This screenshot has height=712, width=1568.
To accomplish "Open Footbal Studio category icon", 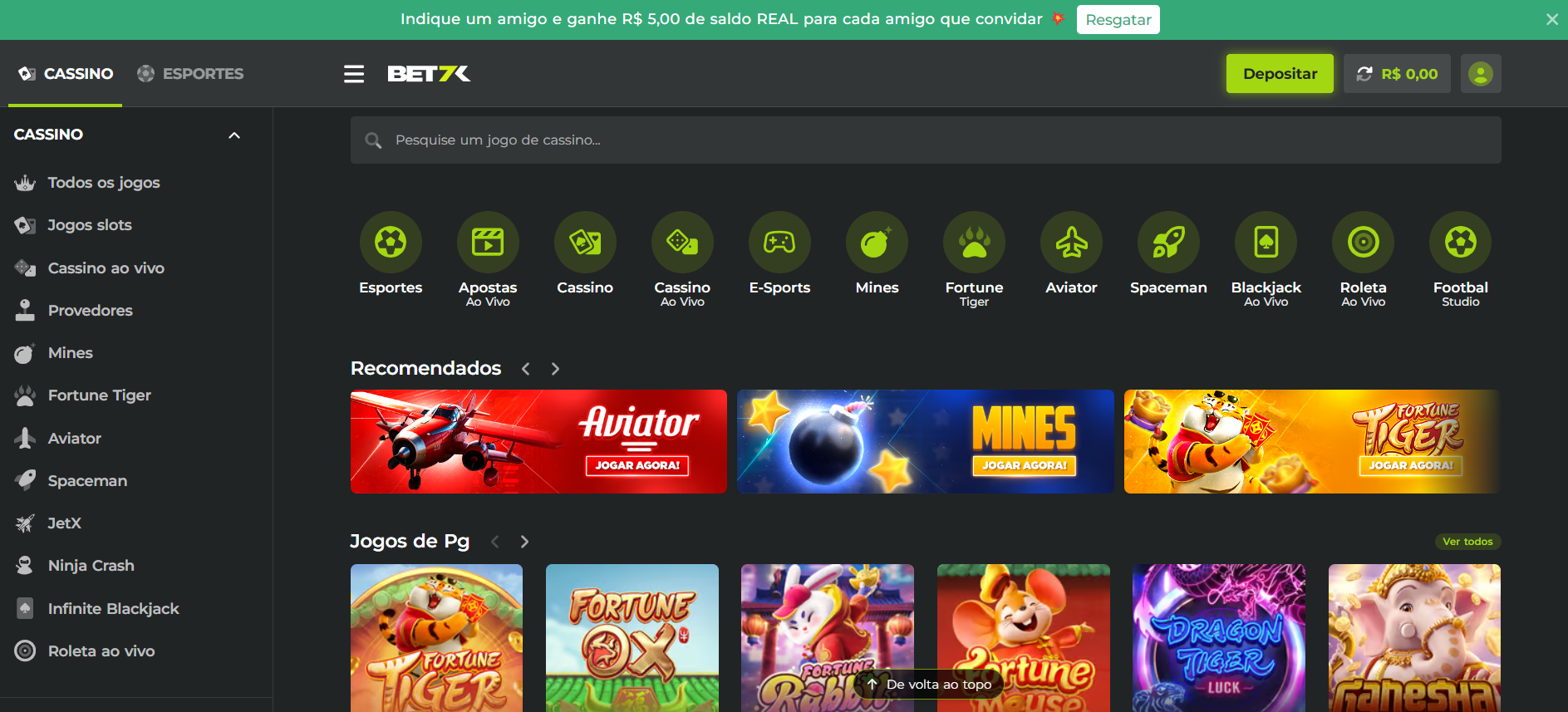I will [x=1460, y=243].
